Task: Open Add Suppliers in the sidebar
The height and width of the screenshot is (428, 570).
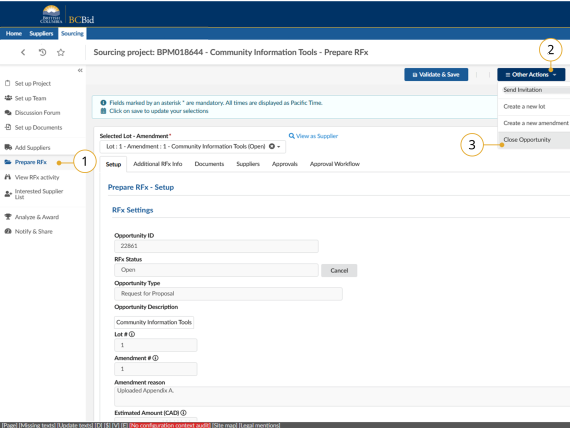Action: [x=32, y=148]
